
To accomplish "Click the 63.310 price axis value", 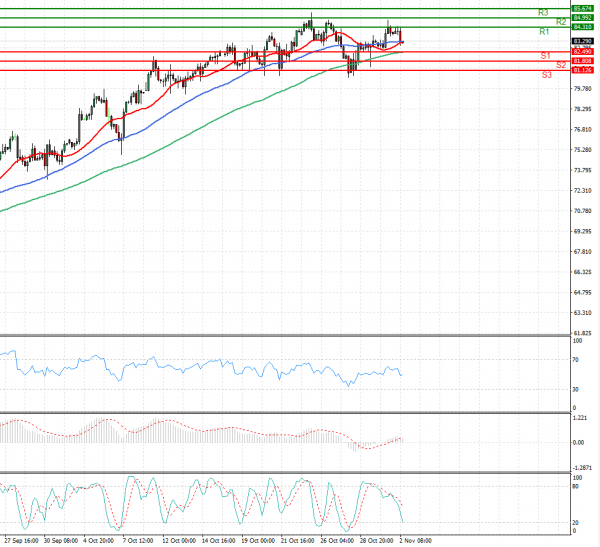I will coord(582,313).
